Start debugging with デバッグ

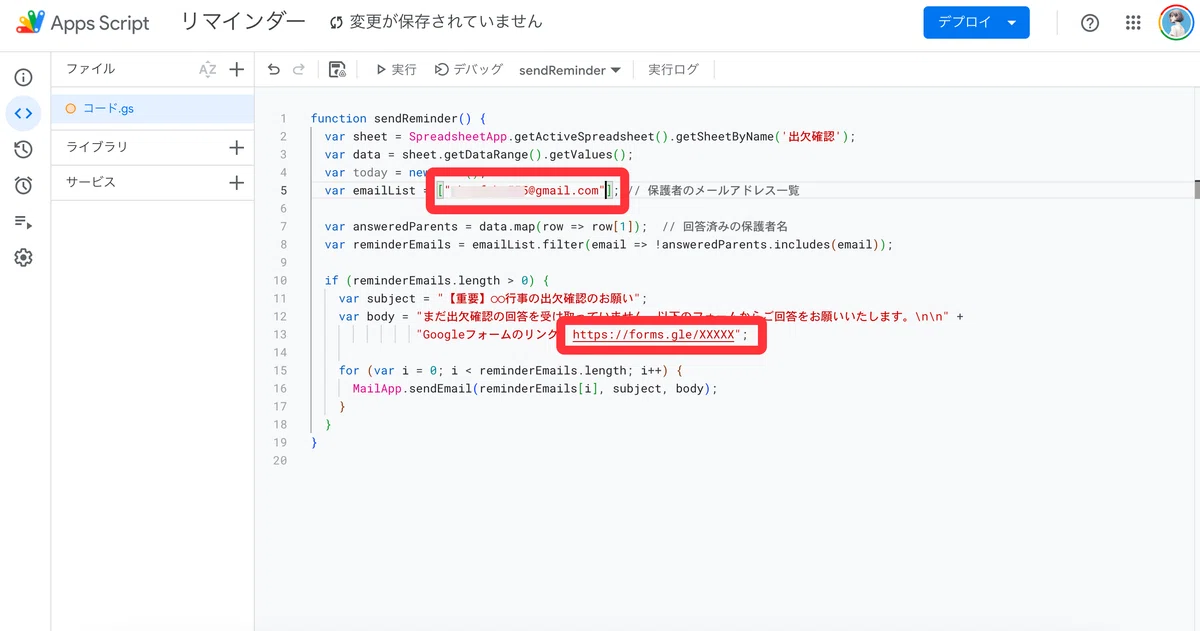tap(469, 70)
